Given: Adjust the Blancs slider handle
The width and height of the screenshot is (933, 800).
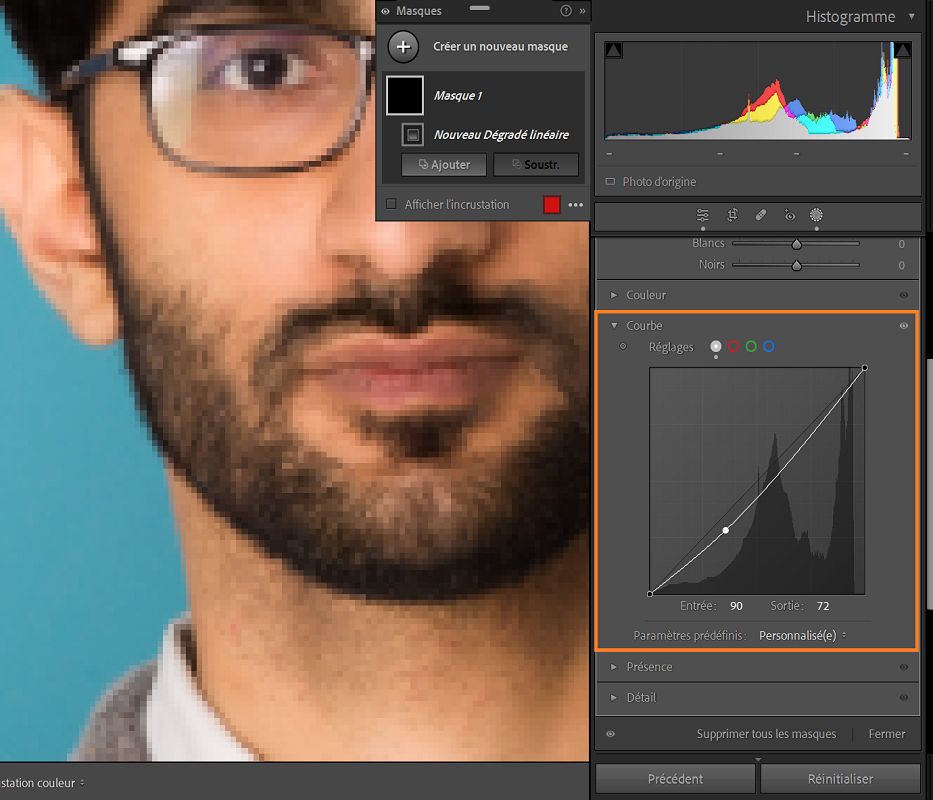Looking at the screenshot, I should [x=797, y=244].
